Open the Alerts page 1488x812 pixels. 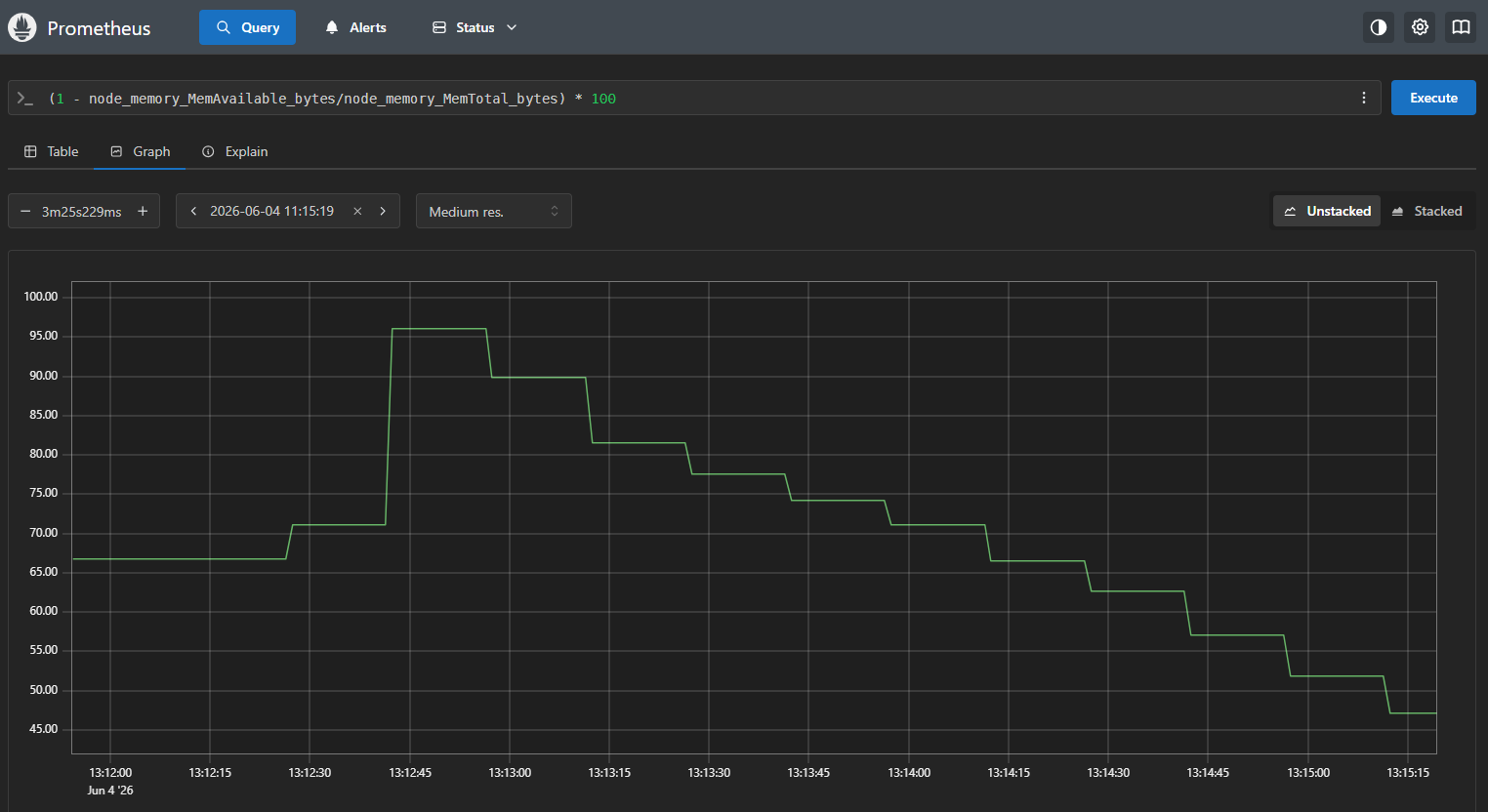point(355,27)
